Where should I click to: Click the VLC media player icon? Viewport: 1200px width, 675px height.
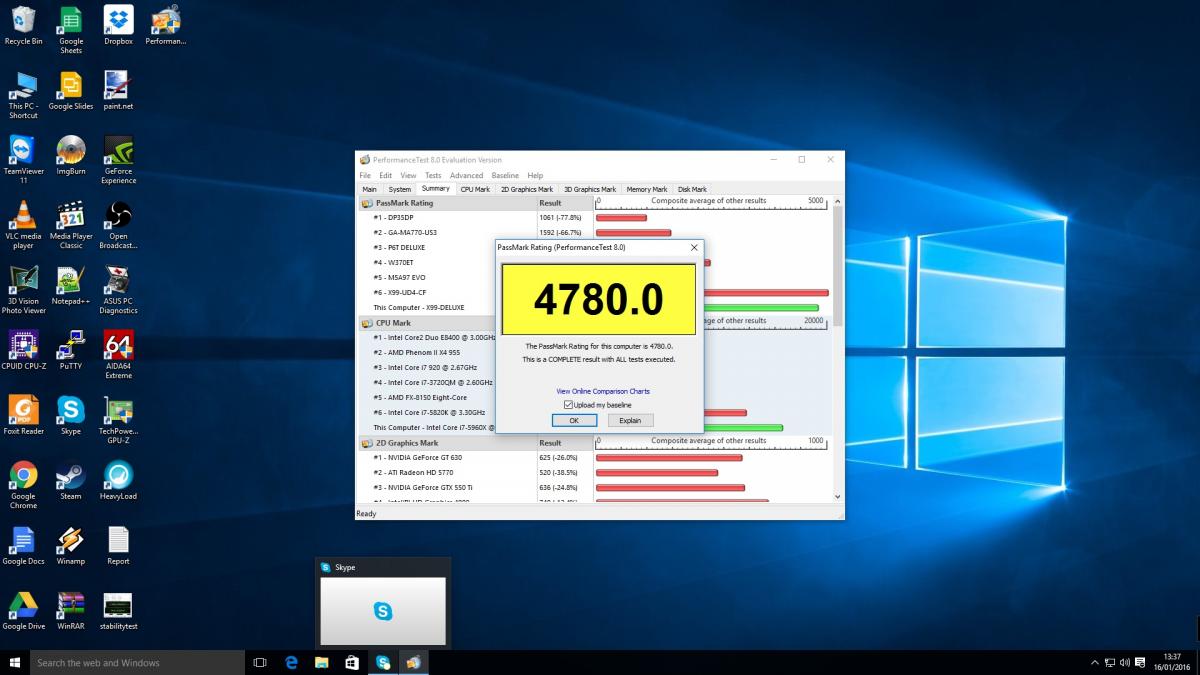pyautogui.click(x=23, y=225)
